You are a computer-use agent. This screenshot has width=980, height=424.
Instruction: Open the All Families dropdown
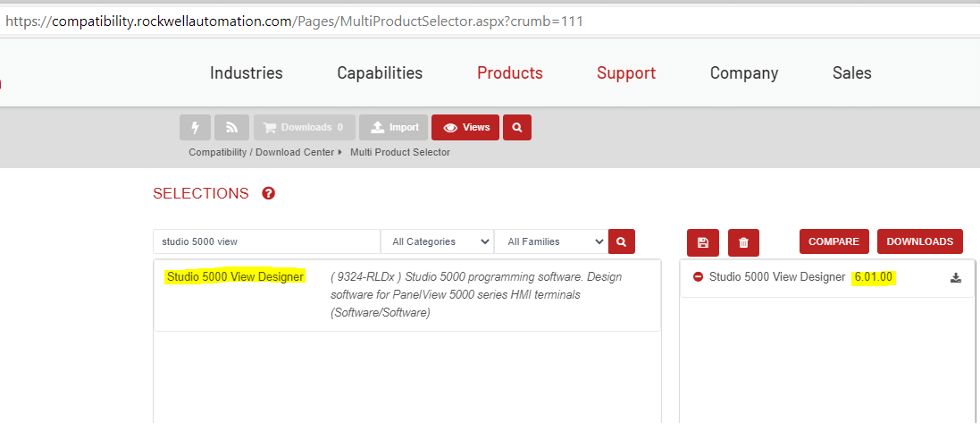point(551,241)
